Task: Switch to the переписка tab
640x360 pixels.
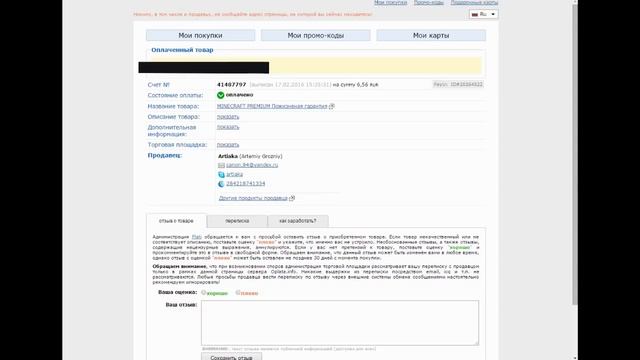Action: [x=237, y=221]
